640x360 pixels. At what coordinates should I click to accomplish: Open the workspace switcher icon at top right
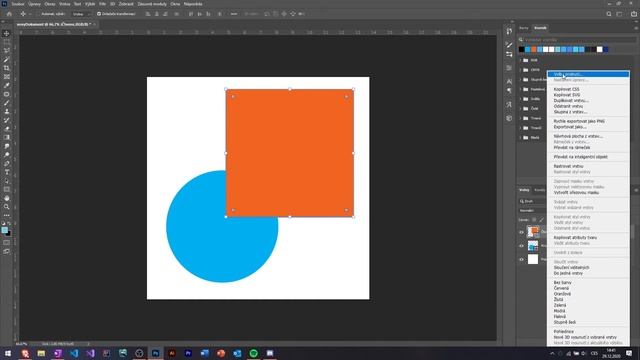tap(620, 14)
